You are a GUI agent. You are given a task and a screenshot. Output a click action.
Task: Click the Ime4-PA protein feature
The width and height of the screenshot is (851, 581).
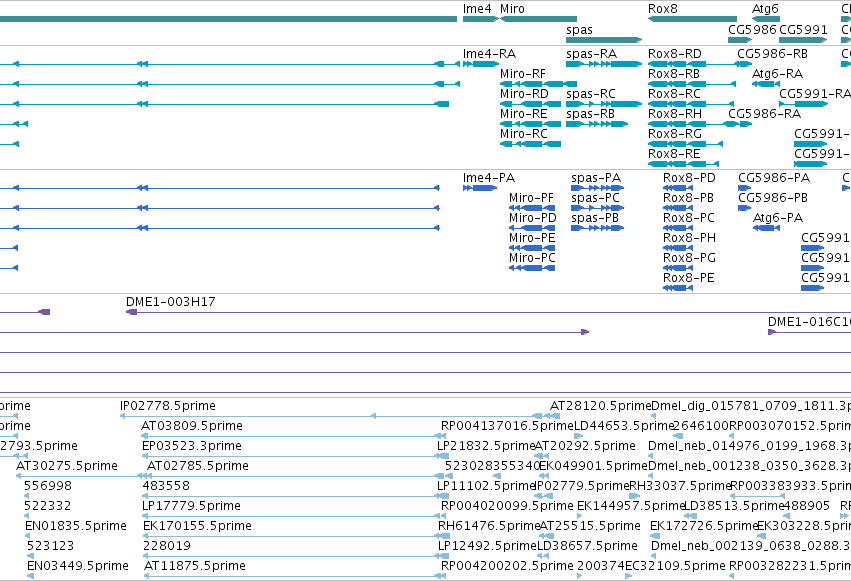click(x=480, y=188)
